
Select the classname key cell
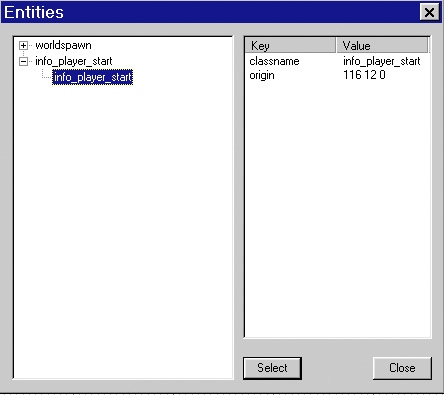pyautogui.click(x=274, y=61)
